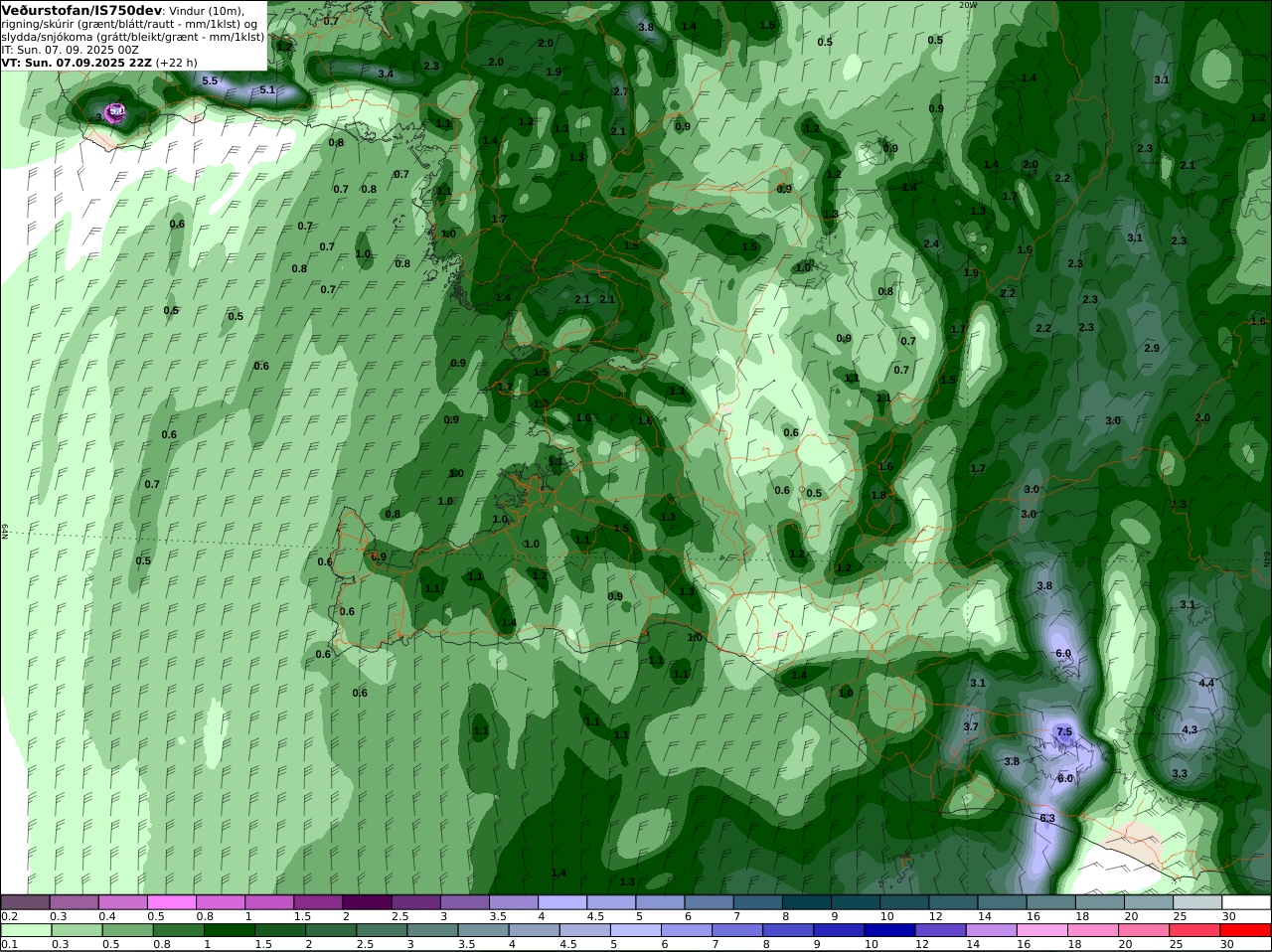Select the bright pink 0.5 swatch in upper legend row
This screenshot has width=1272, height=952.
click(172, 902)
